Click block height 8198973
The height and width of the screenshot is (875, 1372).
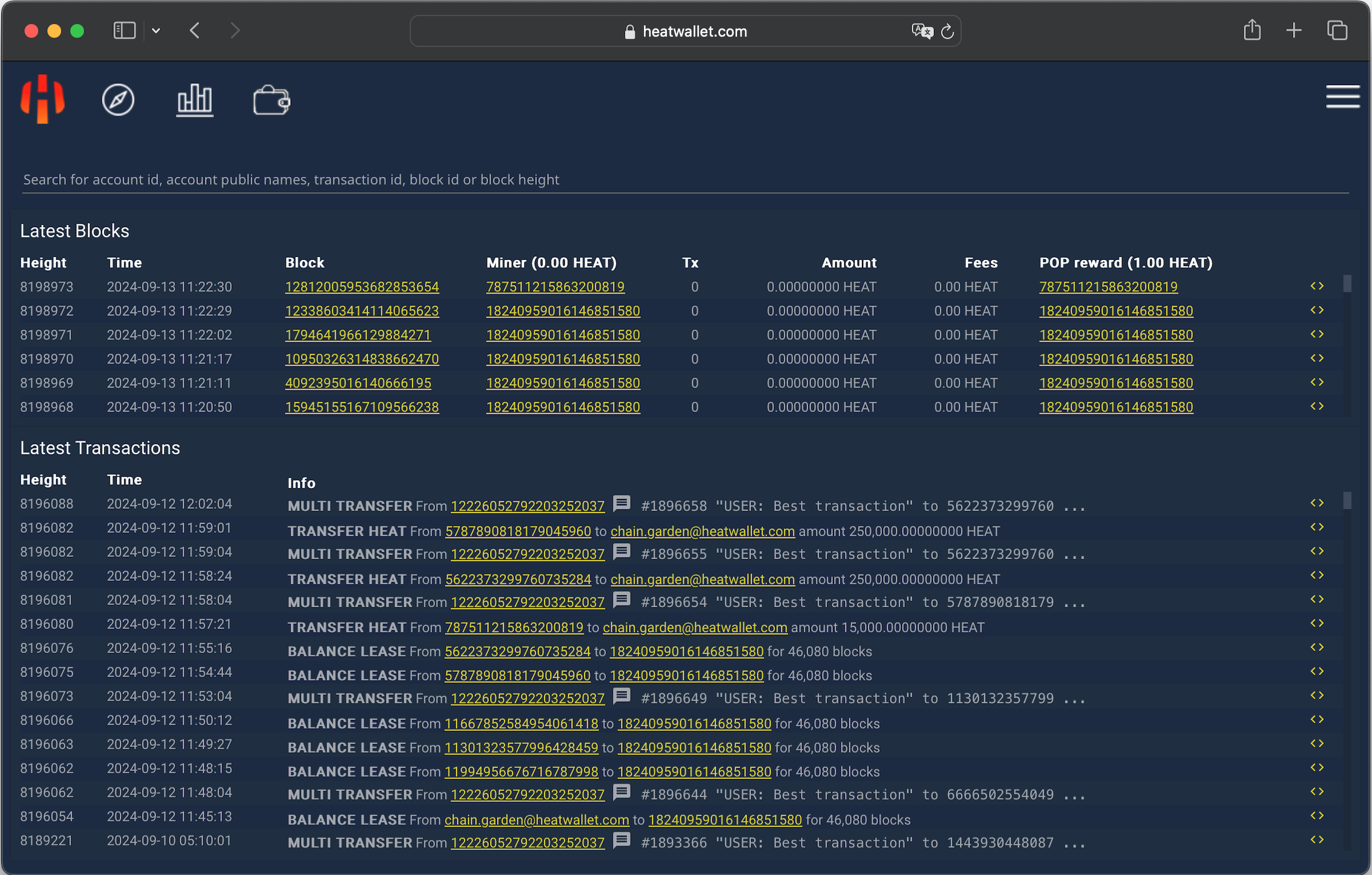coord(47,287)
